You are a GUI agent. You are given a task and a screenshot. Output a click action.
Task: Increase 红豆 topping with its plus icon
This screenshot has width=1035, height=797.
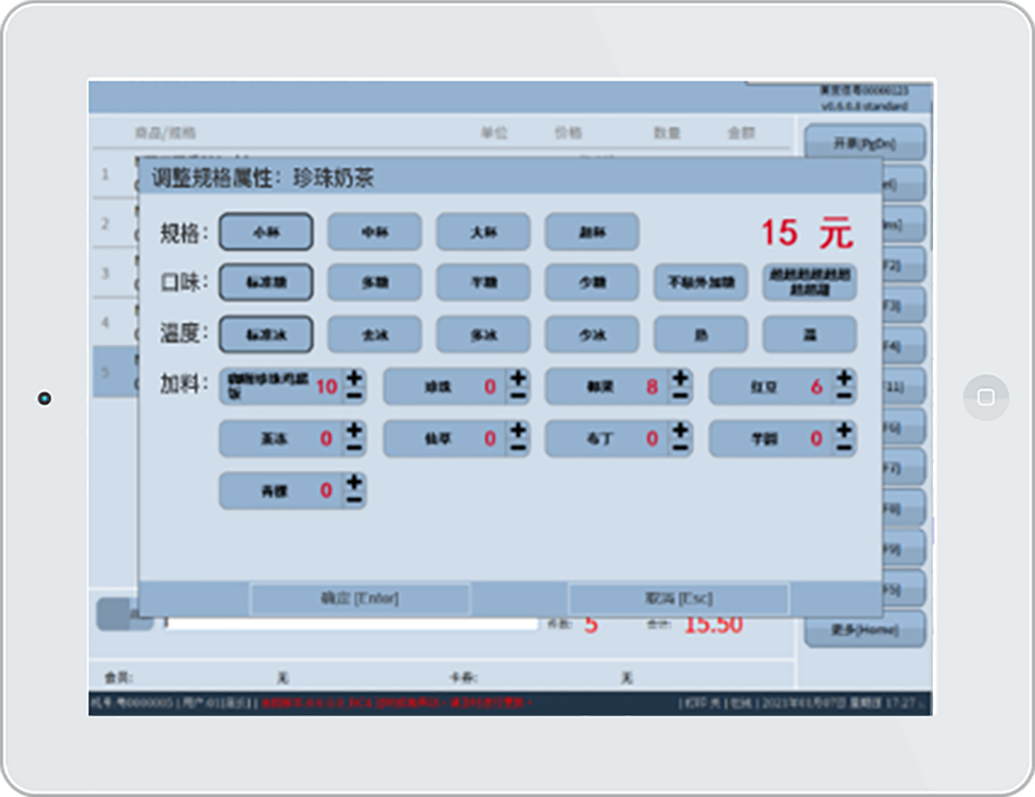(844, 378)
